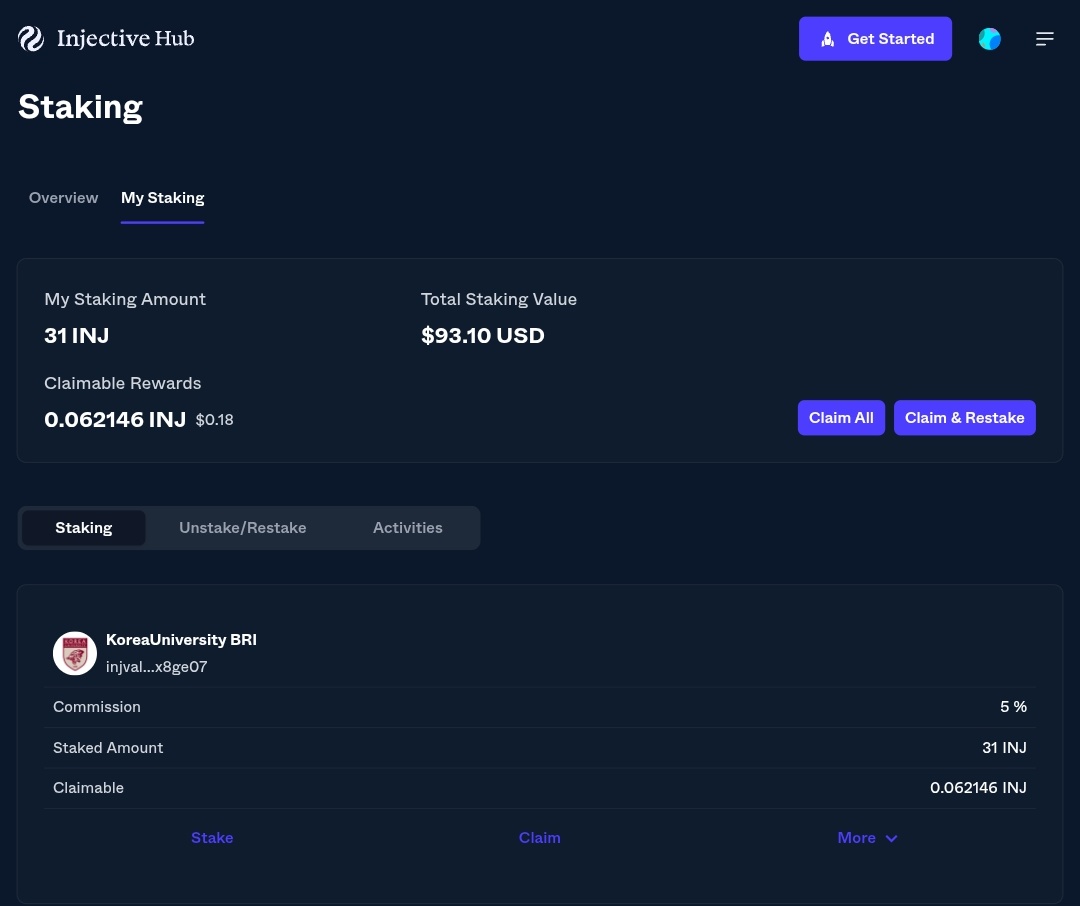This screenshot has width=1080, height=906.
Task: Select the Staking sub-tab
Action: 83,528
